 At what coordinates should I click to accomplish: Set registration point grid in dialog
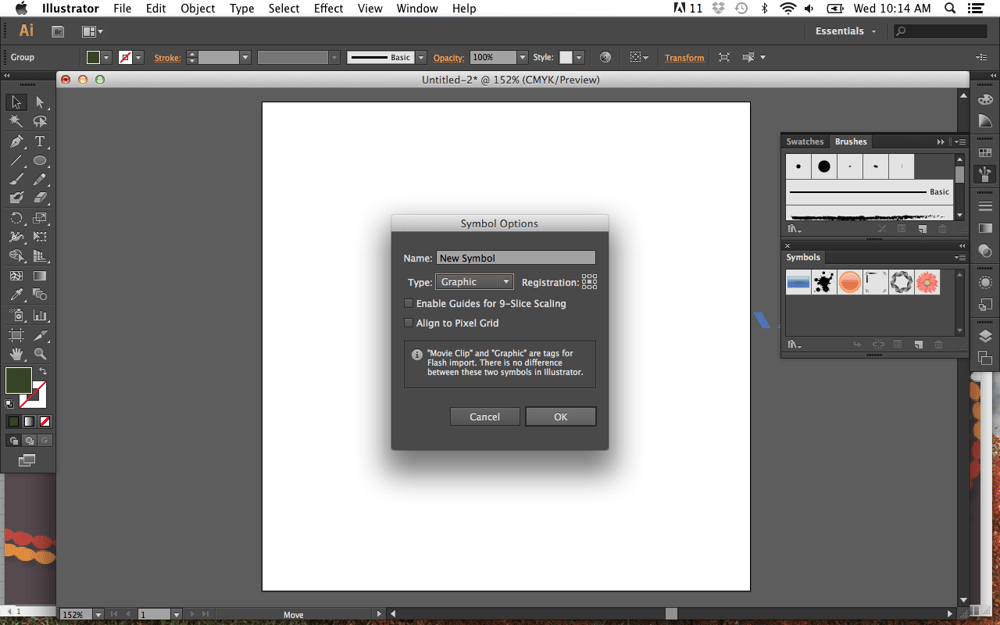[x=589, y=281]
